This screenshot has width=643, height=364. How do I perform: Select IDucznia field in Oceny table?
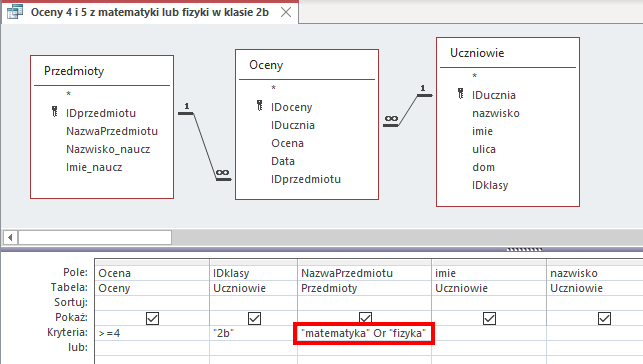click(x=293, y=125)
